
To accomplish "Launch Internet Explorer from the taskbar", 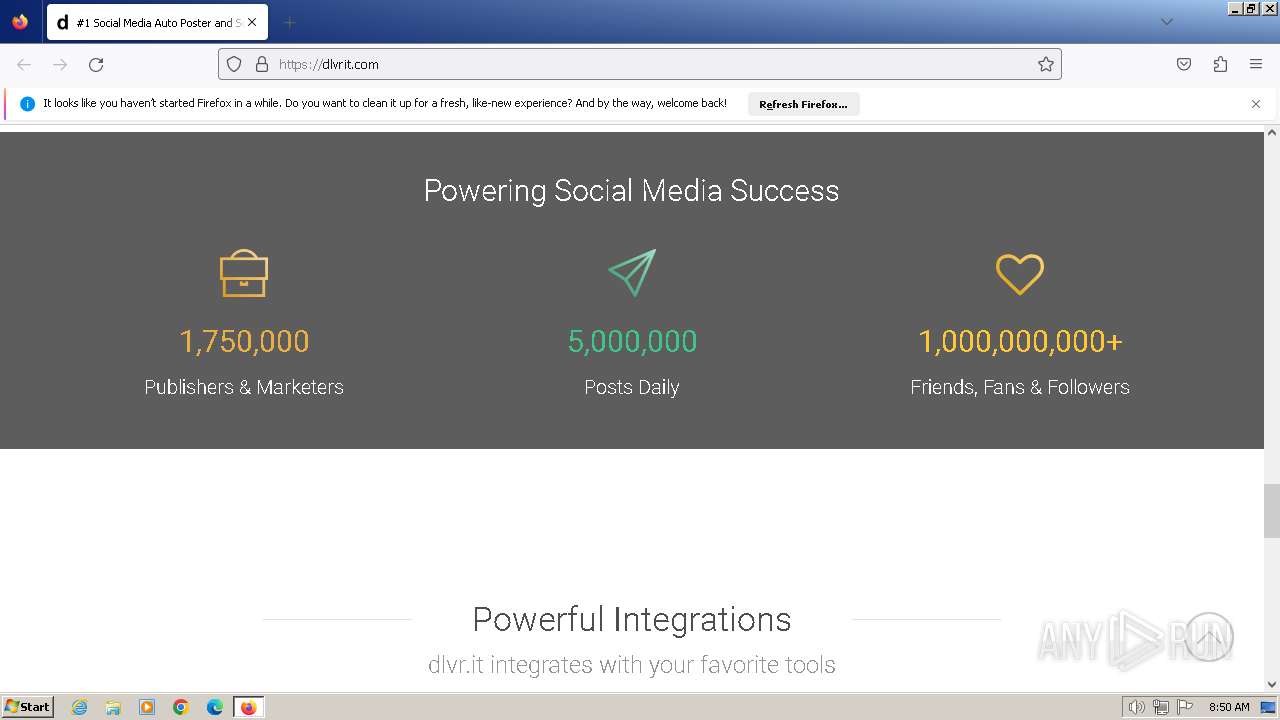I will 80,707.
